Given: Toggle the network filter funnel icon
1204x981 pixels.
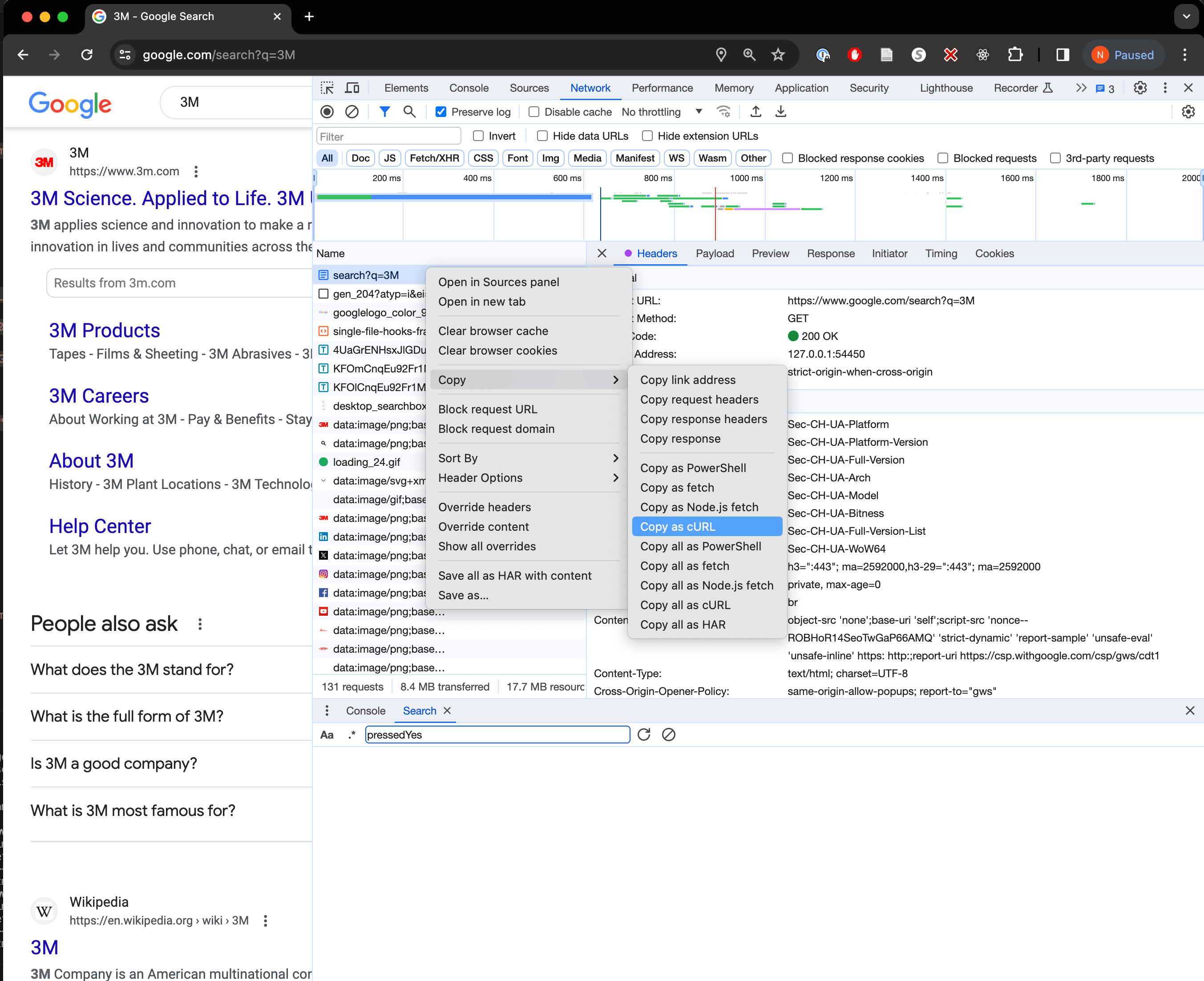Looking at the screenshot, I should coord(384,112).
